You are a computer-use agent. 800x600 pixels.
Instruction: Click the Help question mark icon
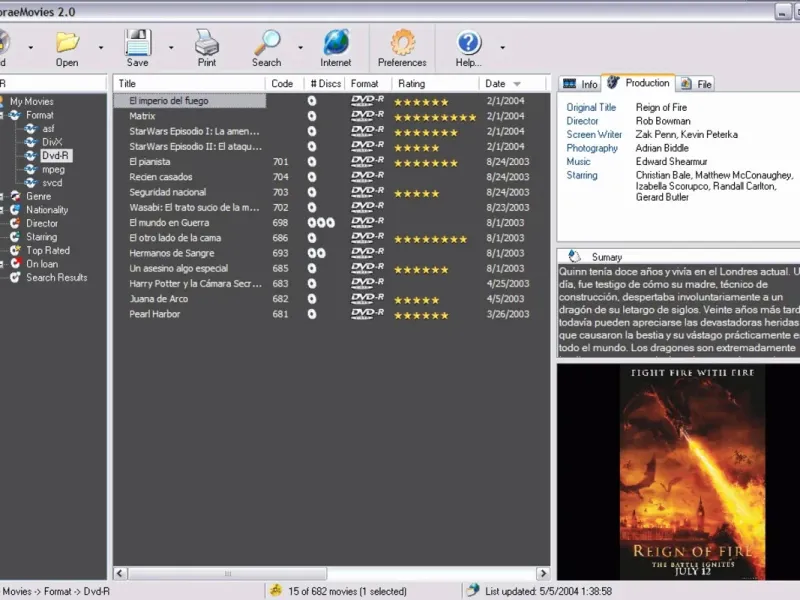pyautogui.click(x=468, y=42)
